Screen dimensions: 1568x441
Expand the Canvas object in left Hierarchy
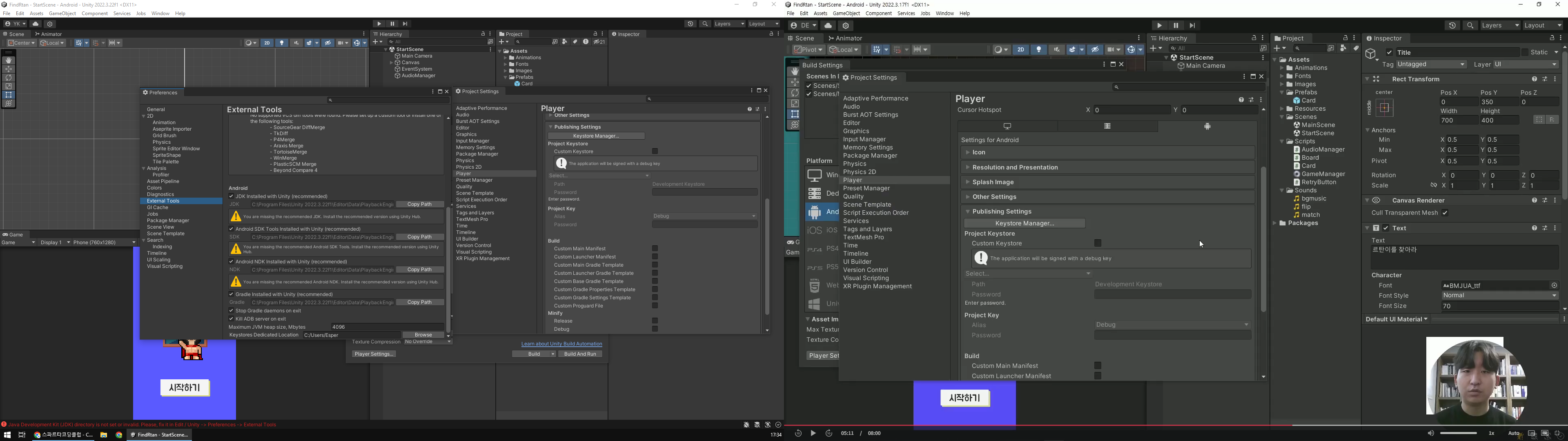pyautogui.click(x=392, y=63)
